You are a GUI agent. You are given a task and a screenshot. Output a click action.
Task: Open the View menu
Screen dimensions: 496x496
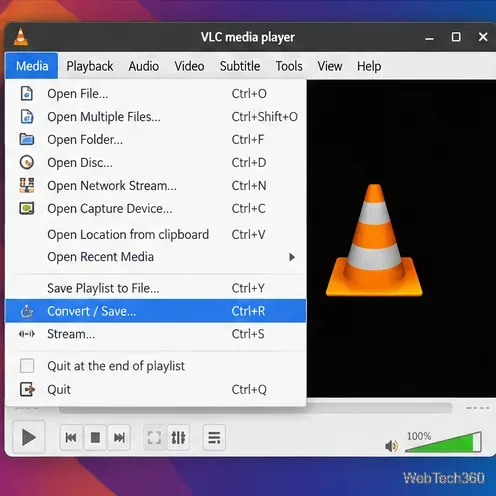(330, 66)
